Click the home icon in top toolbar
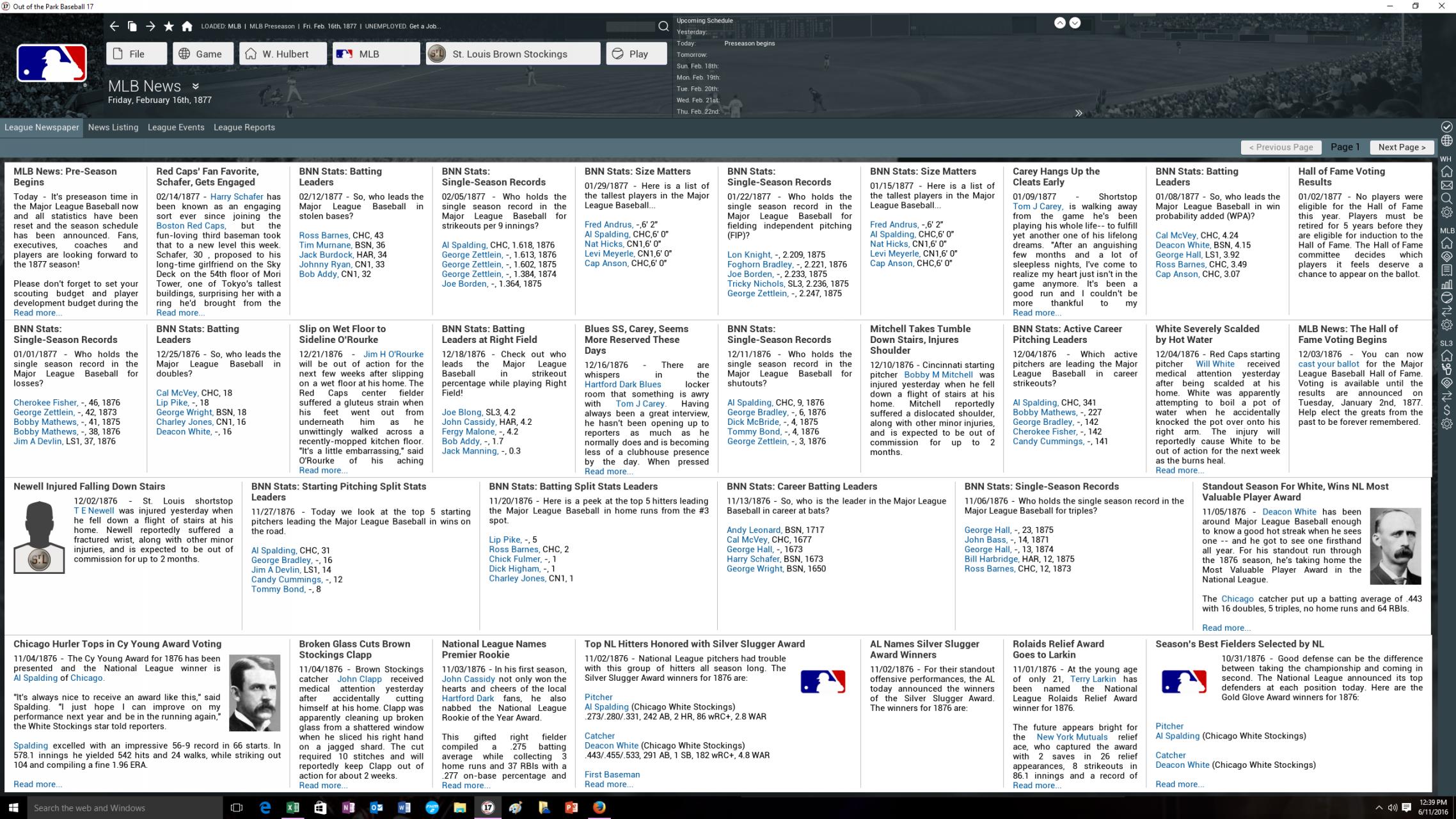This screenshot has height=819, width=1456. pos(187,26)
